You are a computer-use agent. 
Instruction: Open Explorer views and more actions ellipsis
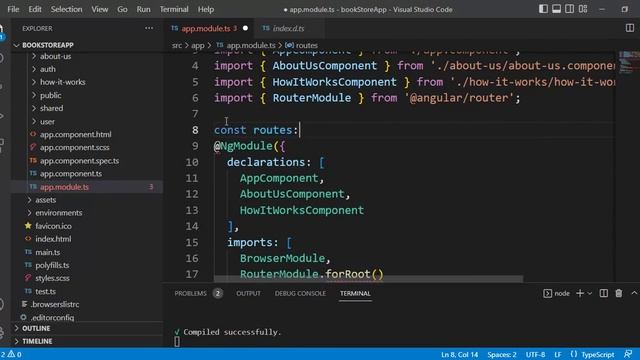point(149,28)
